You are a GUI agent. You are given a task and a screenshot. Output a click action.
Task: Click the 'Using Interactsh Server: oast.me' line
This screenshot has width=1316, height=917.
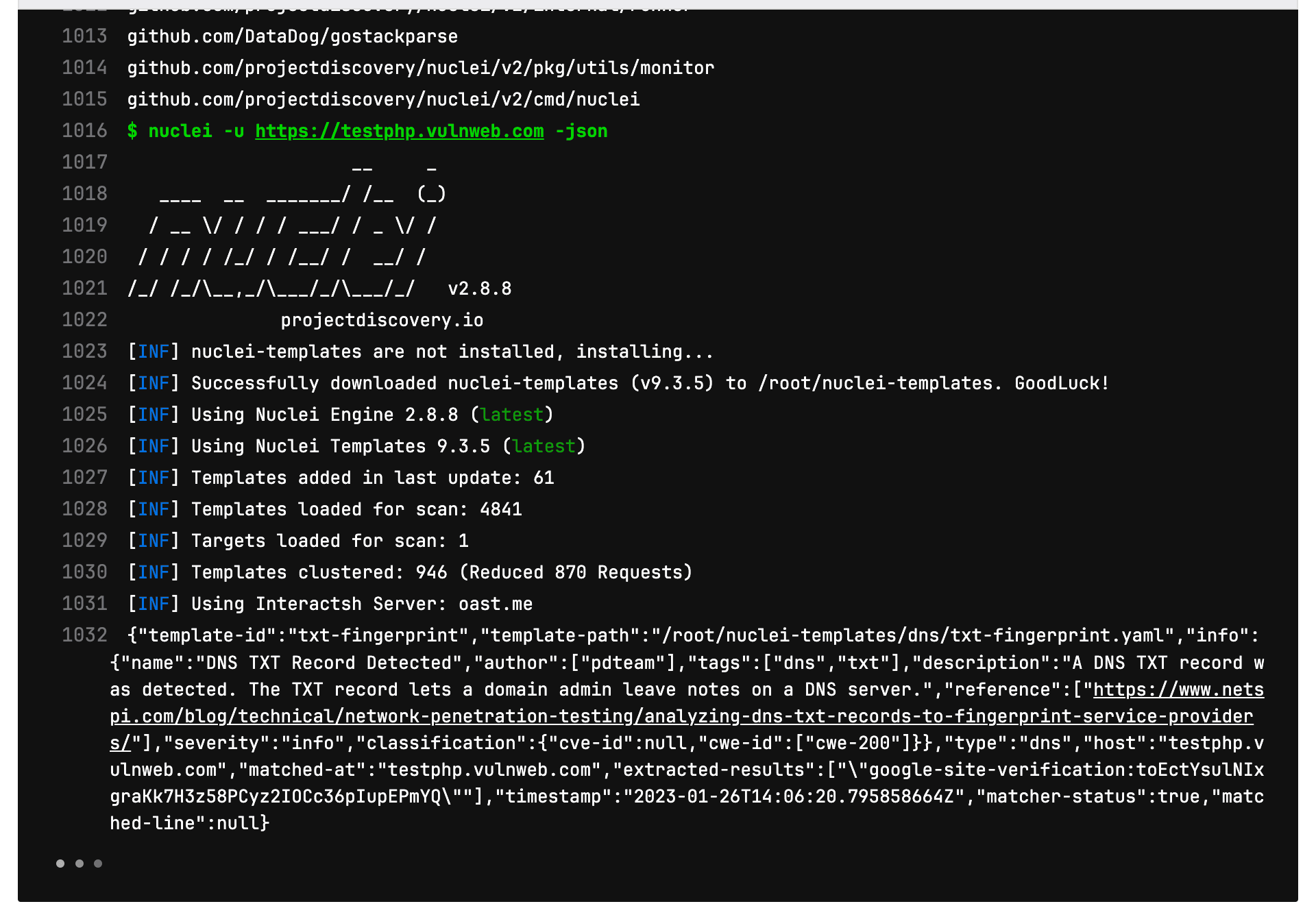[x=361, y=604]
